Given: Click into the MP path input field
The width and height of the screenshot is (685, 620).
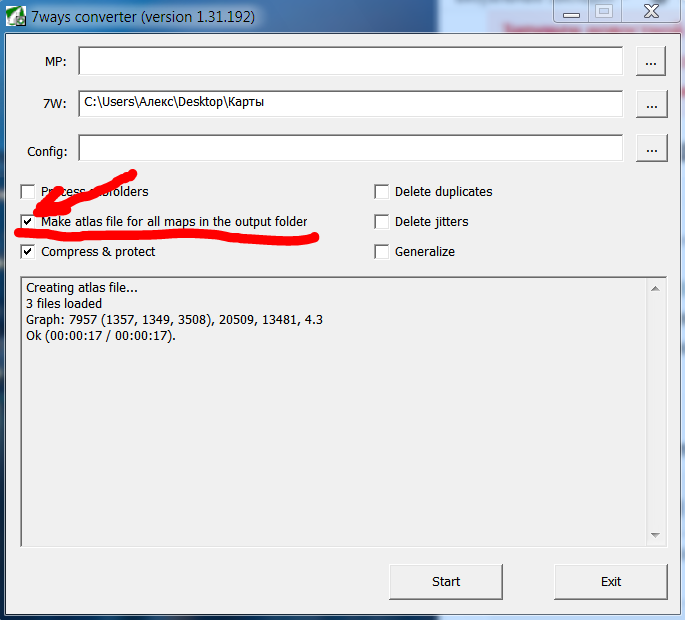Looking at the screenshot, I should click(350, 61).
